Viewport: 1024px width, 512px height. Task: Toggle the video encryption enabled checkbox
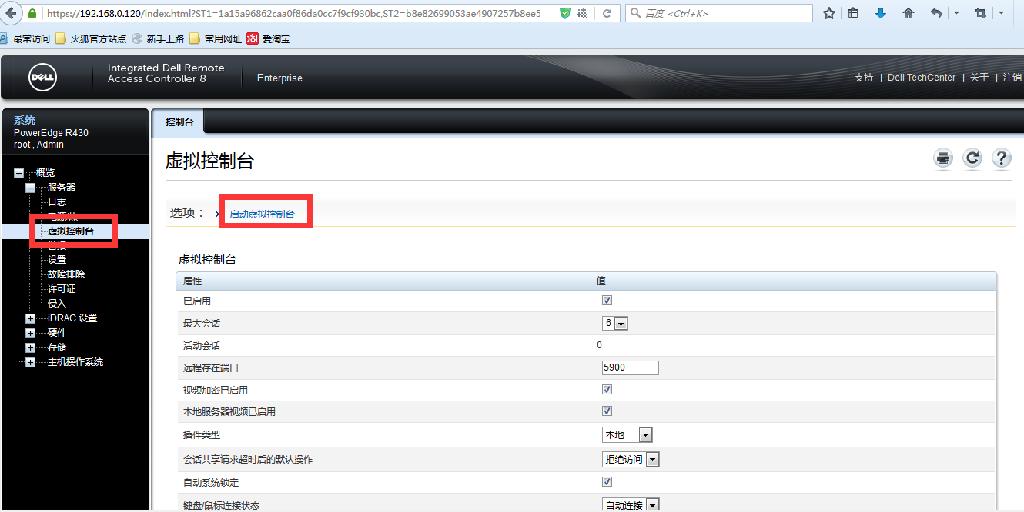click(x=607, y=389)
